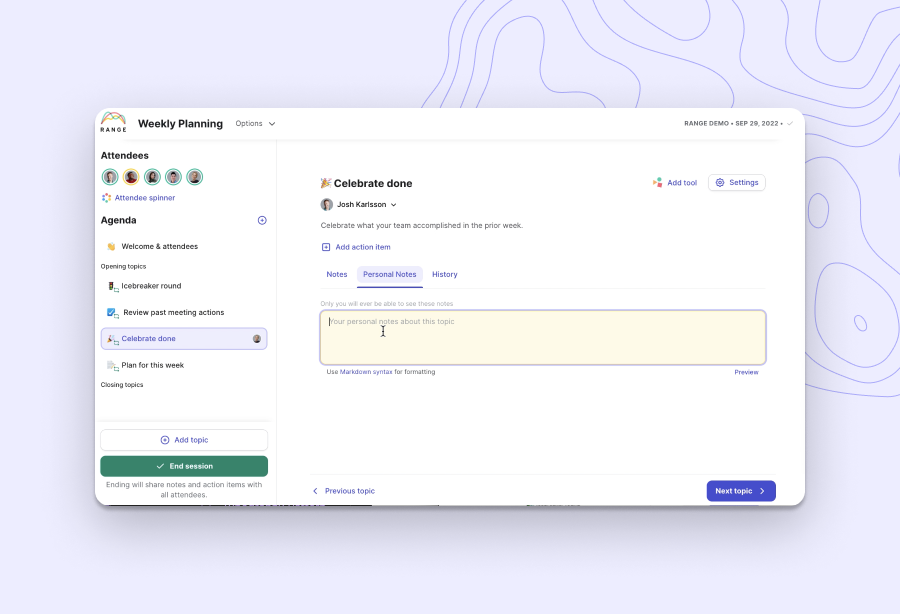Click the Closing topics section label
Screen dimensions: 900x614
pyautogui.click(x=122, y=384)
